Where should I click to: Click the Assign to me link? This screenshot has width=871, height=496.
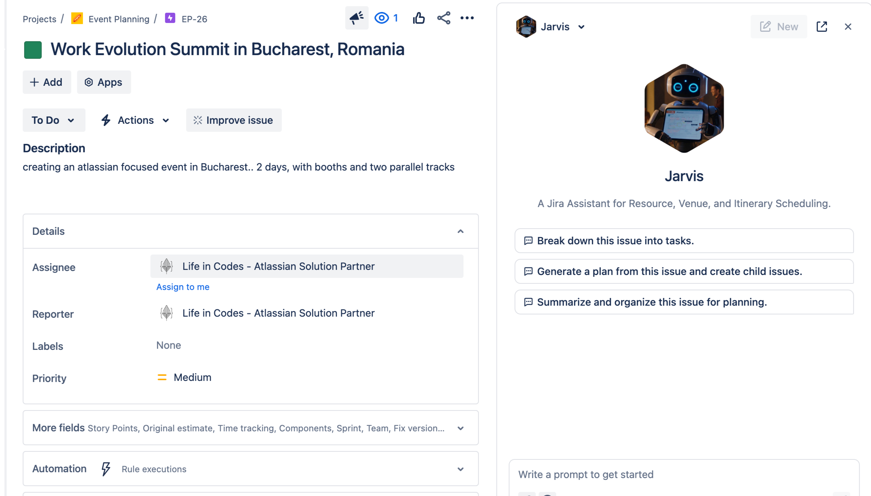tap(183, 287)
